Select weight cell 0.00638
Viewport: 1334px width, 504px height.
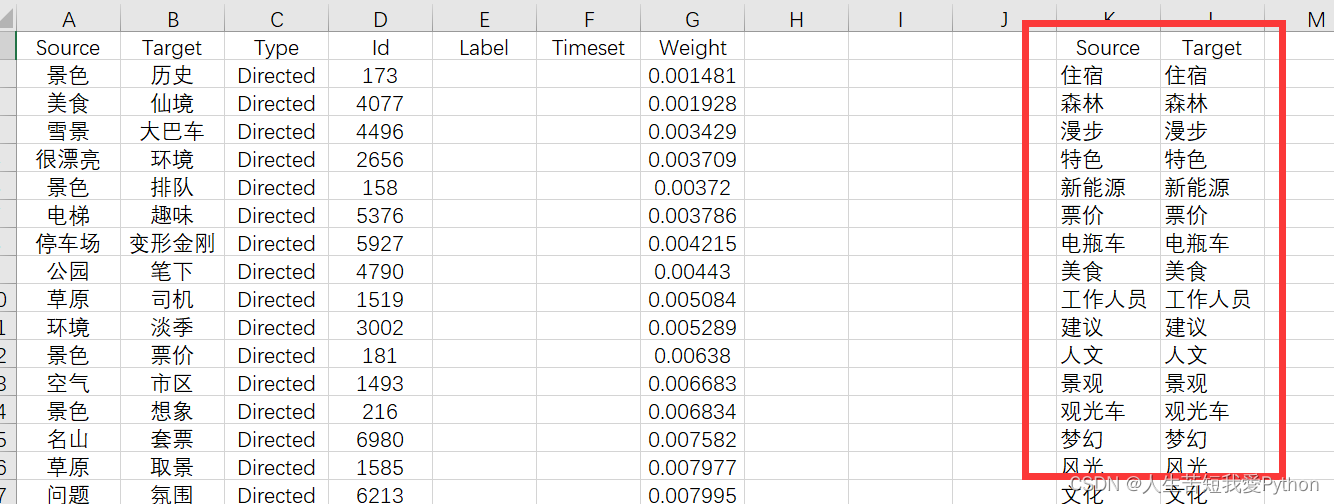pos(692,355)
